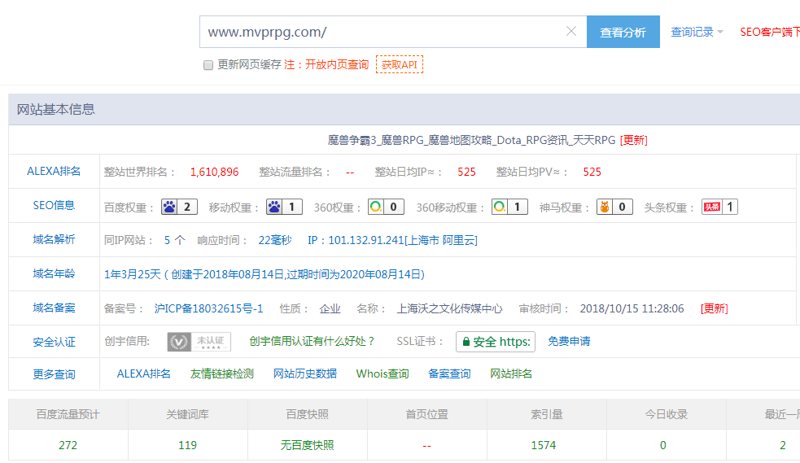Click the 360权重 badge showing 0
This screenshot has height=463, width=800.
click(x=386, y=207)
